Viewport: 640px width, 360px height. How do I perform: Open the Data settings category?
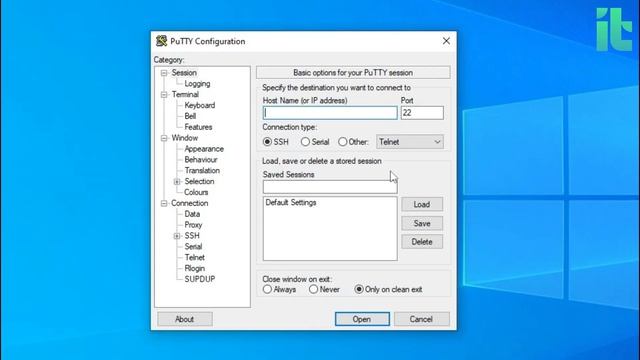point(192,214)
